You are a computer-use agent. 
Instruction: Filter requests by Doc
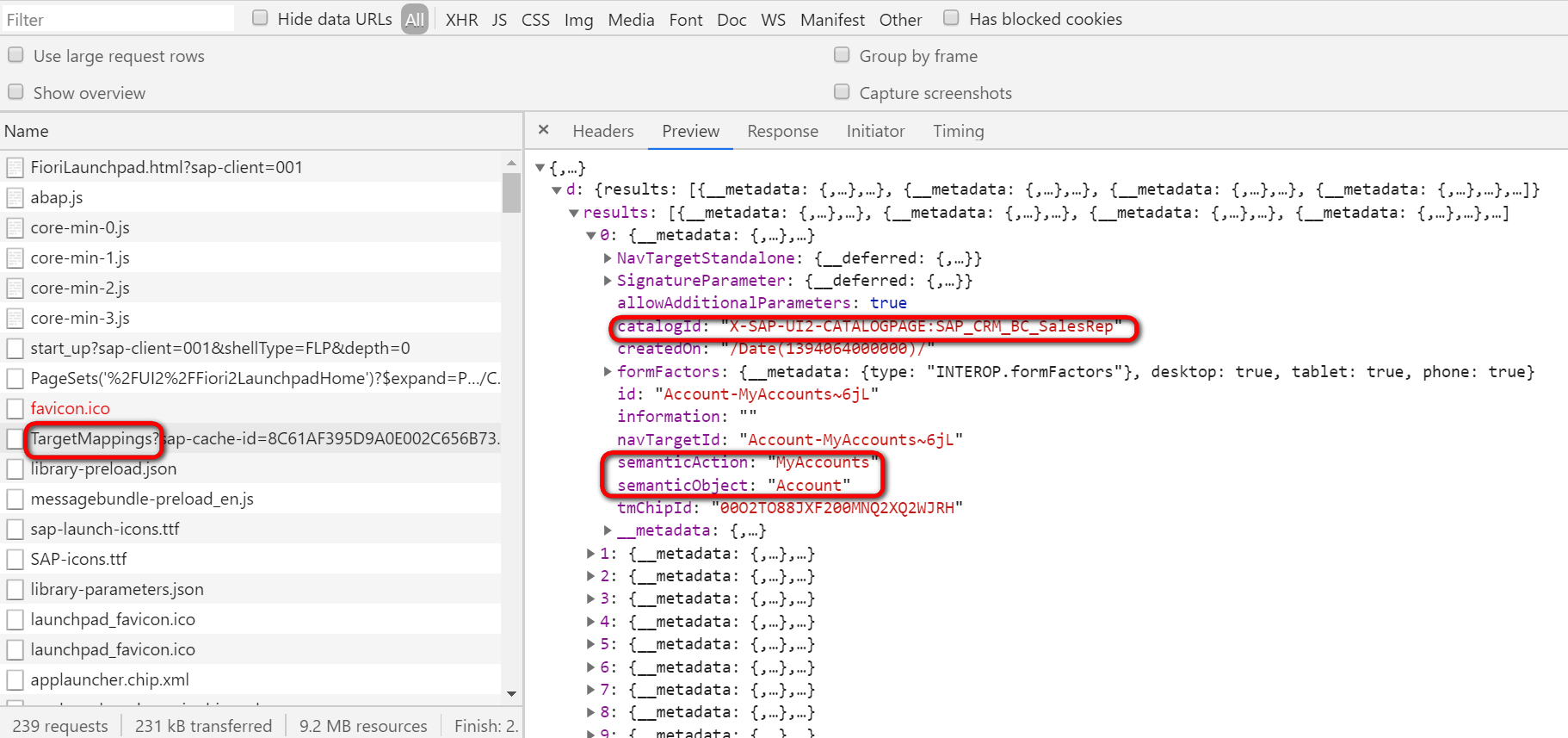click(x=732, y=19)
